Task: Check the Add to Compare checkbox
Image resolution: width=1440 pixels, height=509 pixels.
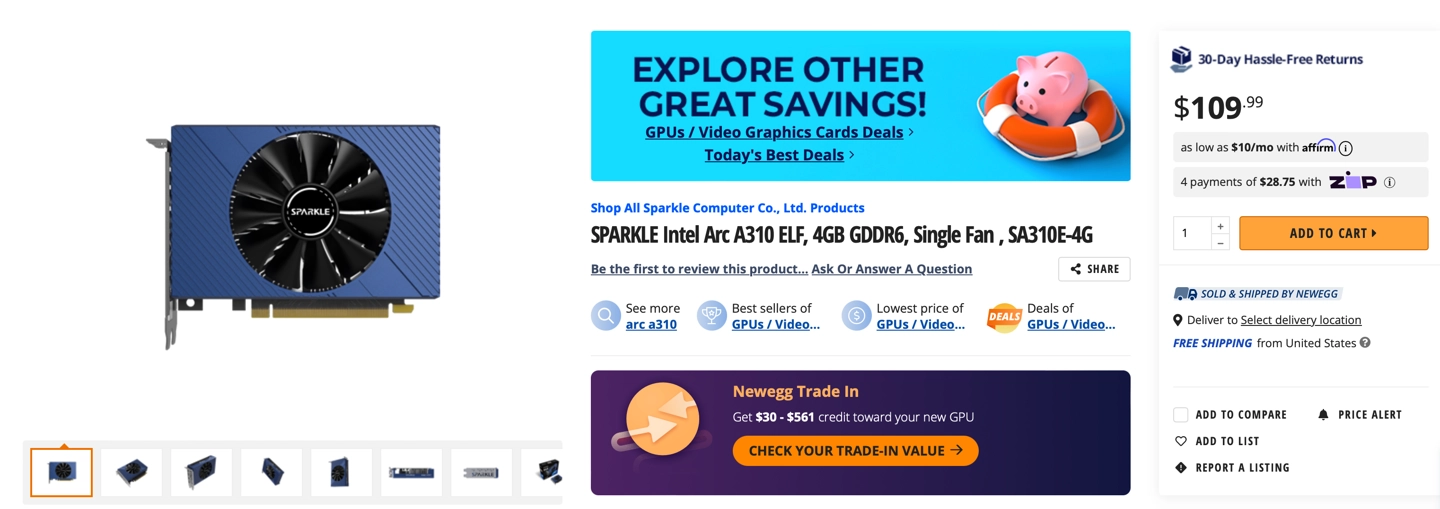Action: pyautogui.click(x=1181, y=414)
